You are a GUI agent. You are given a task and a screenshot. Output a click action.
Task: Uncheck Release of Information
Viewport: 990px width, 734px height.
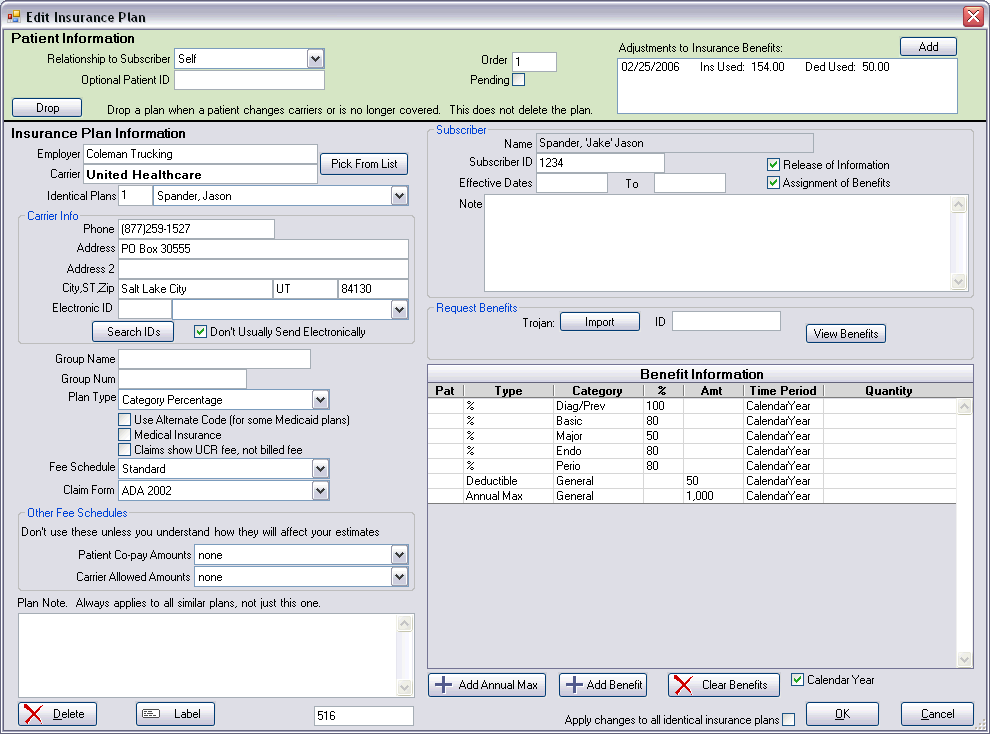773,165
